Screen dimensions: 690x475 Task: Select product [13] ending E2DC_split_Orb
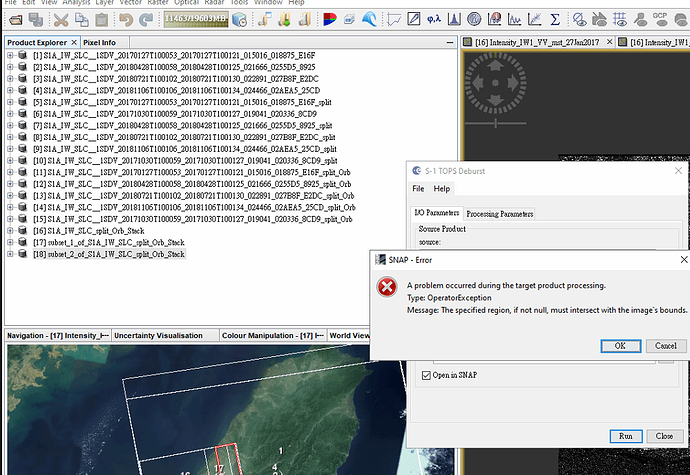[194, 195]
